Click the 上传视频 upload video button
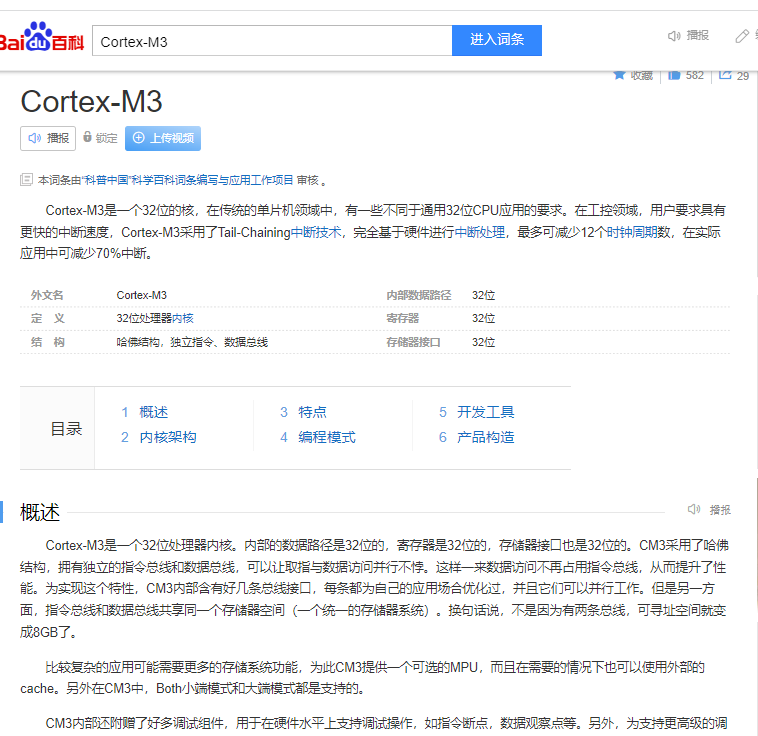 (163, 138)
